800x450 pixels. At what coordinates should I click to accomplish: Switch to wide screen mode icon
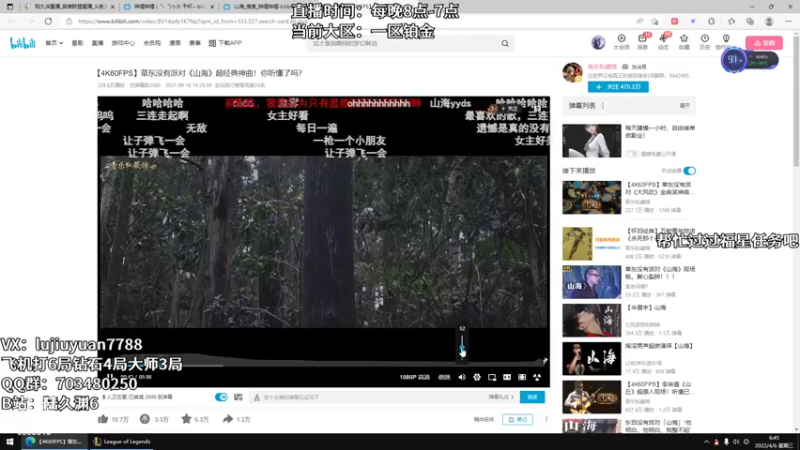507,377
